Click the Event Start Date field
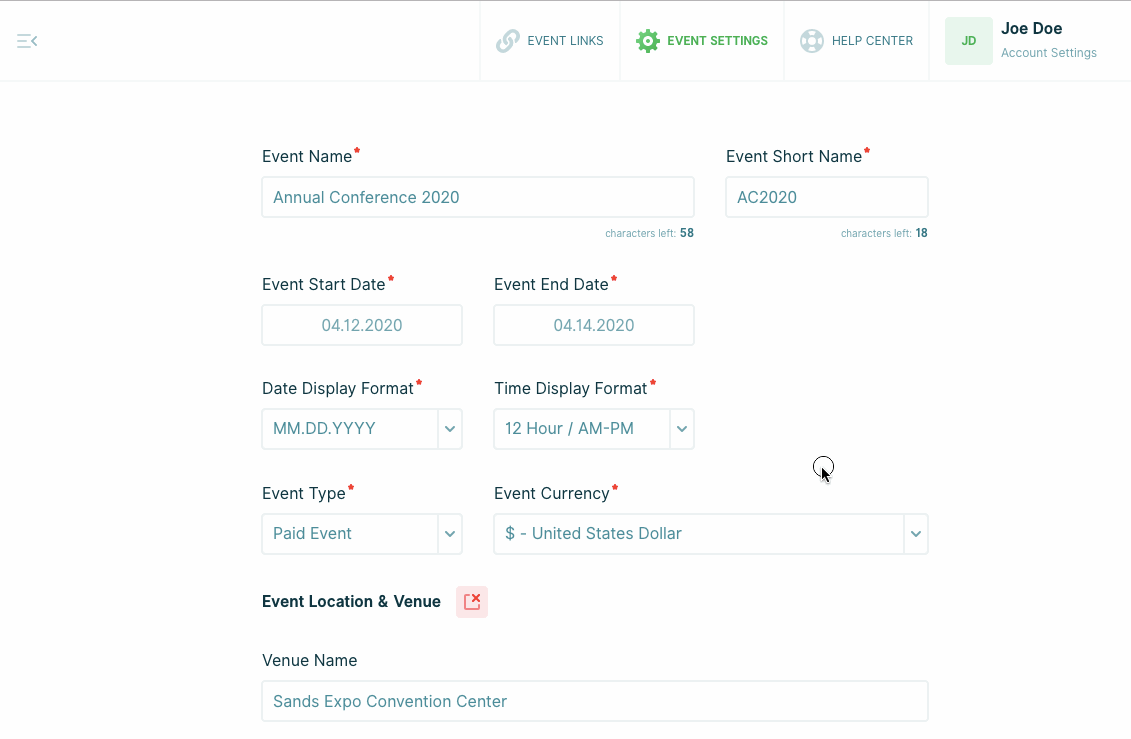The height and width of the screenshot is (739, 1131). [x=362, y=325]
